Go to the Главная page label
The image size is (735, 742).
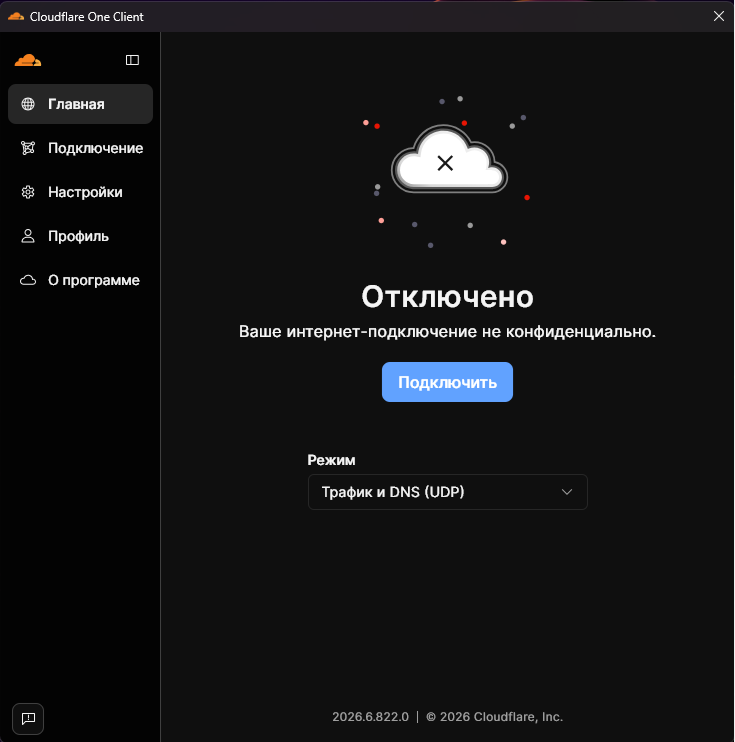76,104
